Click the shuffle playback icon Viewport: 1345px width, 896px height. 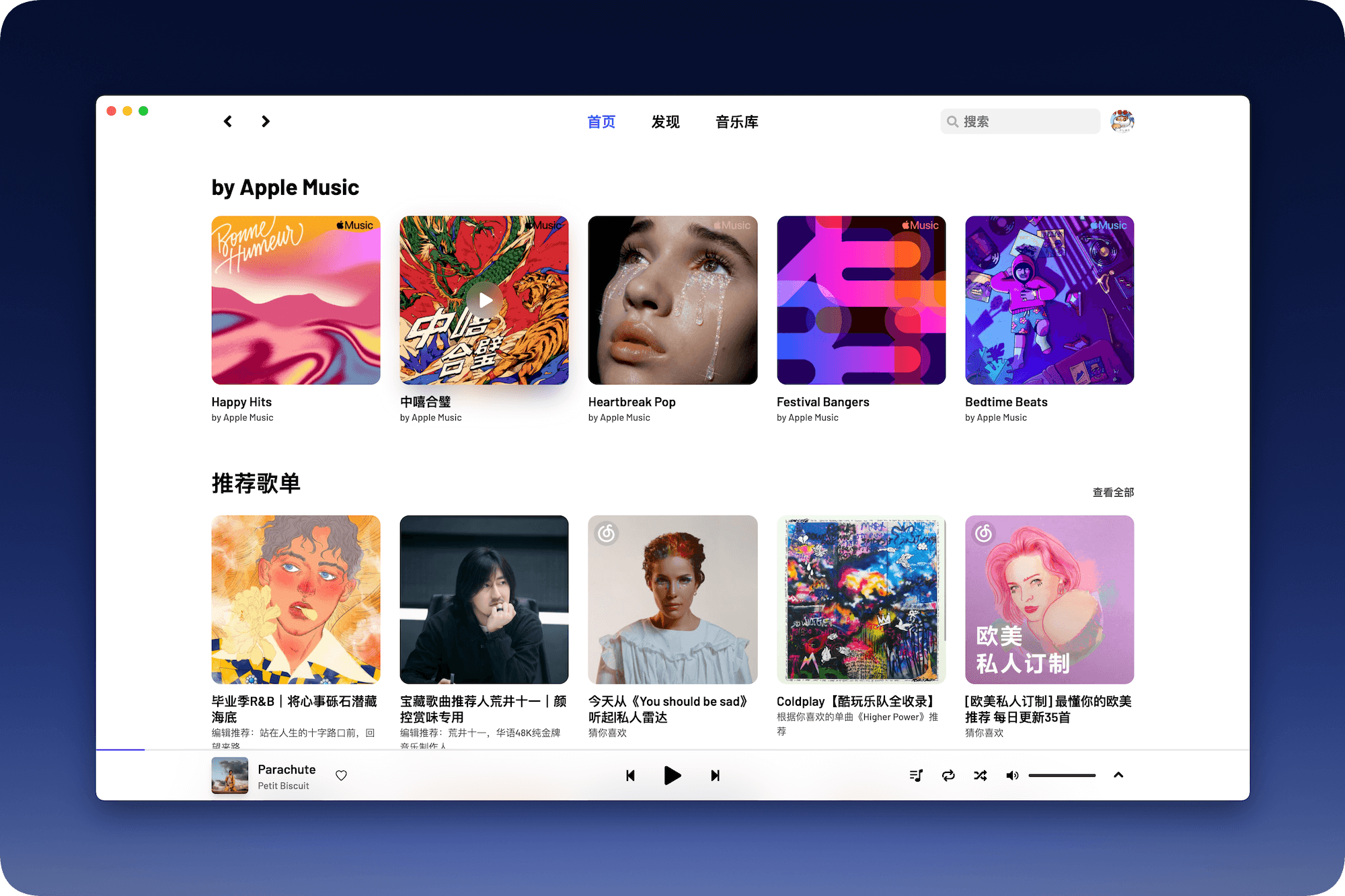coord(980,775)
